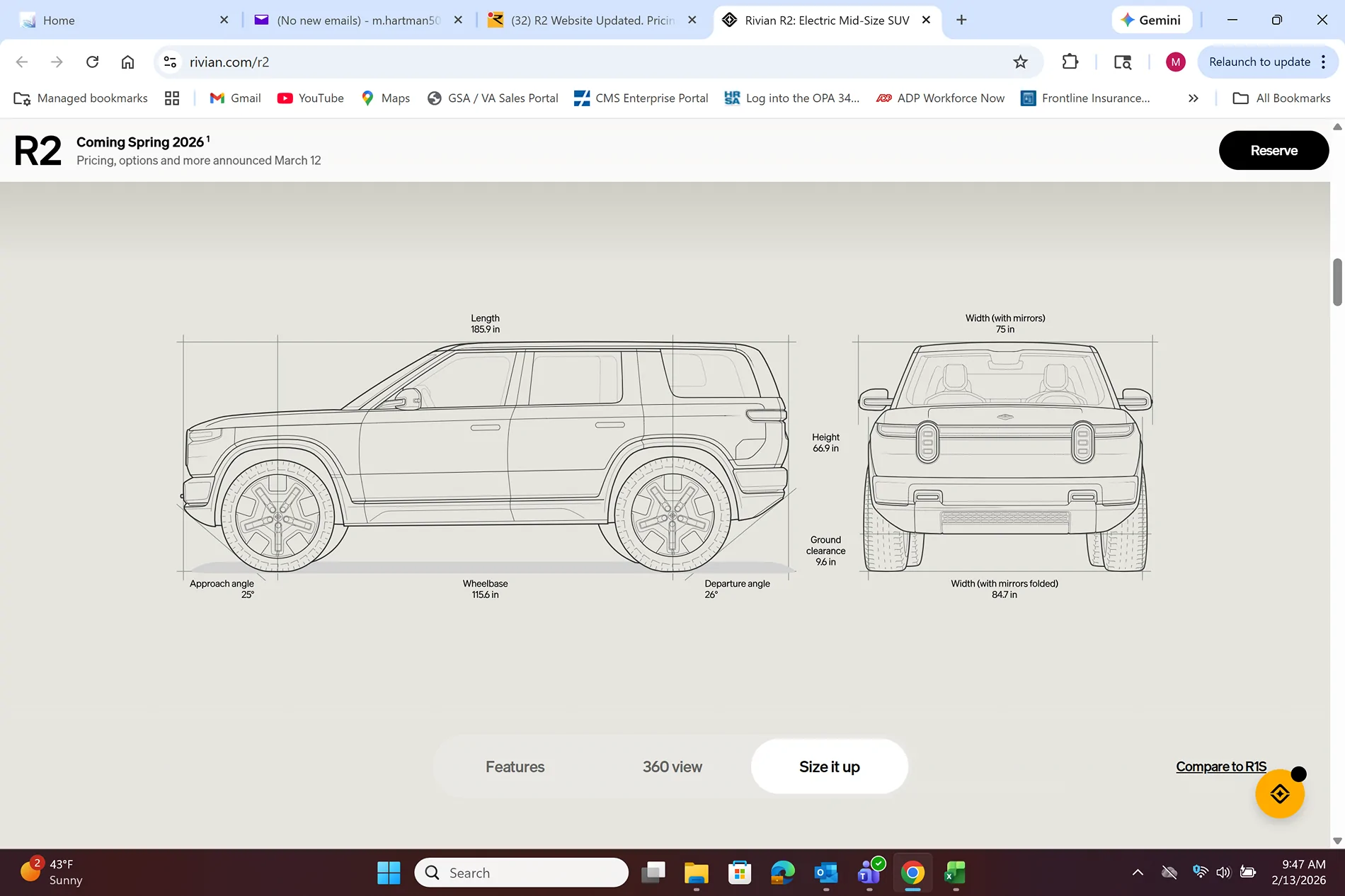Click the page vertical scrollbar thumb
The width and height of the screenshot is (1345, 896).
(1337, 282)
